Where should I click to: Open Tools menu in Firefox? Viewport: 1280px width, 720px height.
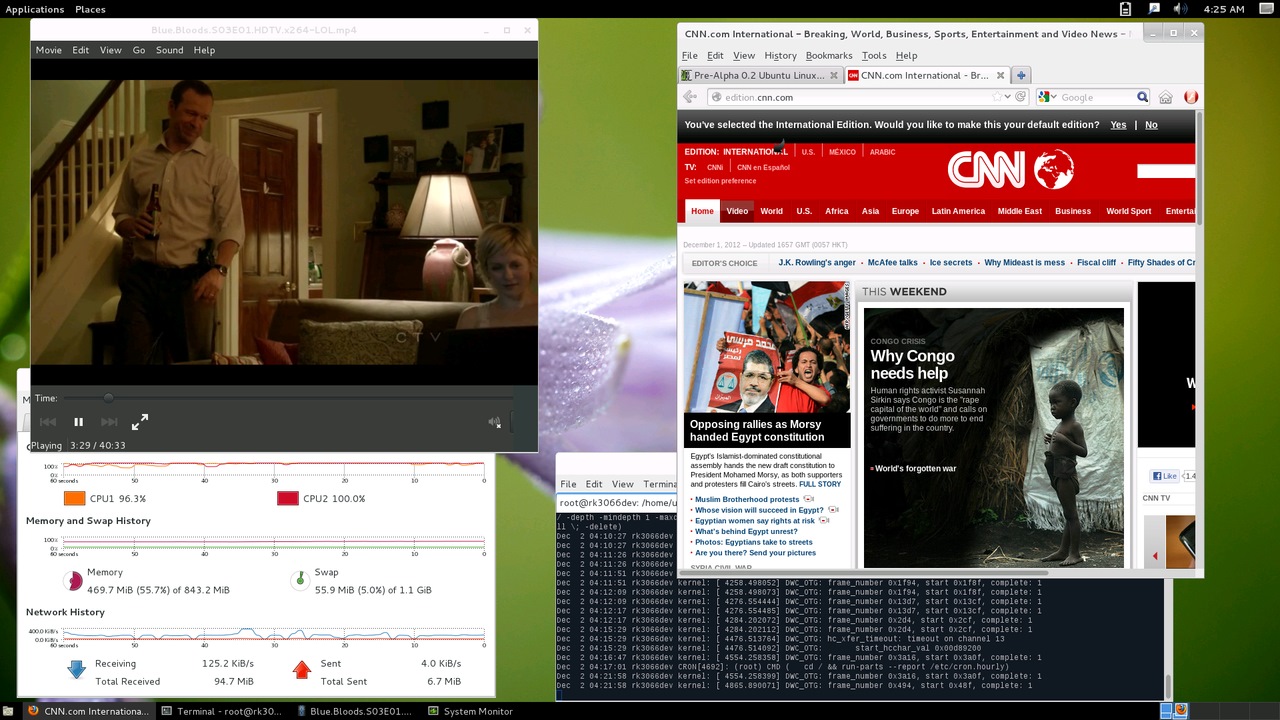pos(874,55)
